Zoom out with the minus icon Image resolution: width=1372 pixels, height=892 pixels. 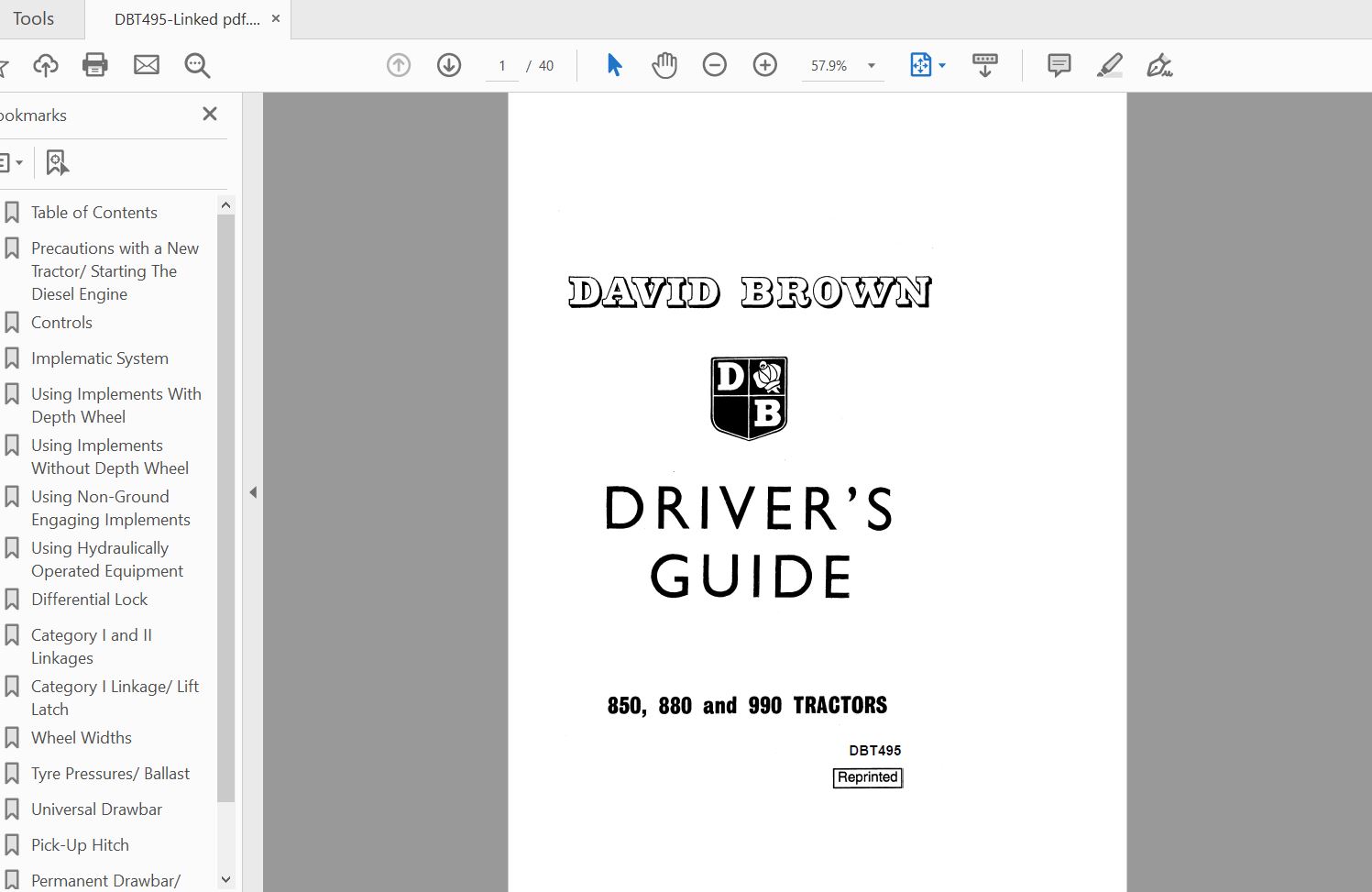(x=715, y=65)
